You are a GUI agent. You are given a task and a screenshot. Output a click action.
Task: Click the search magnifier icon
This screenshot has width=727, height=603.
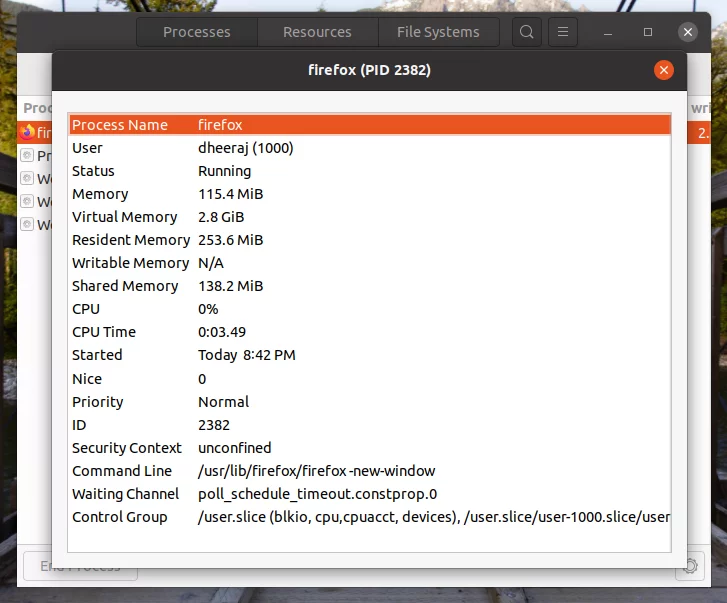coord(527,32)
